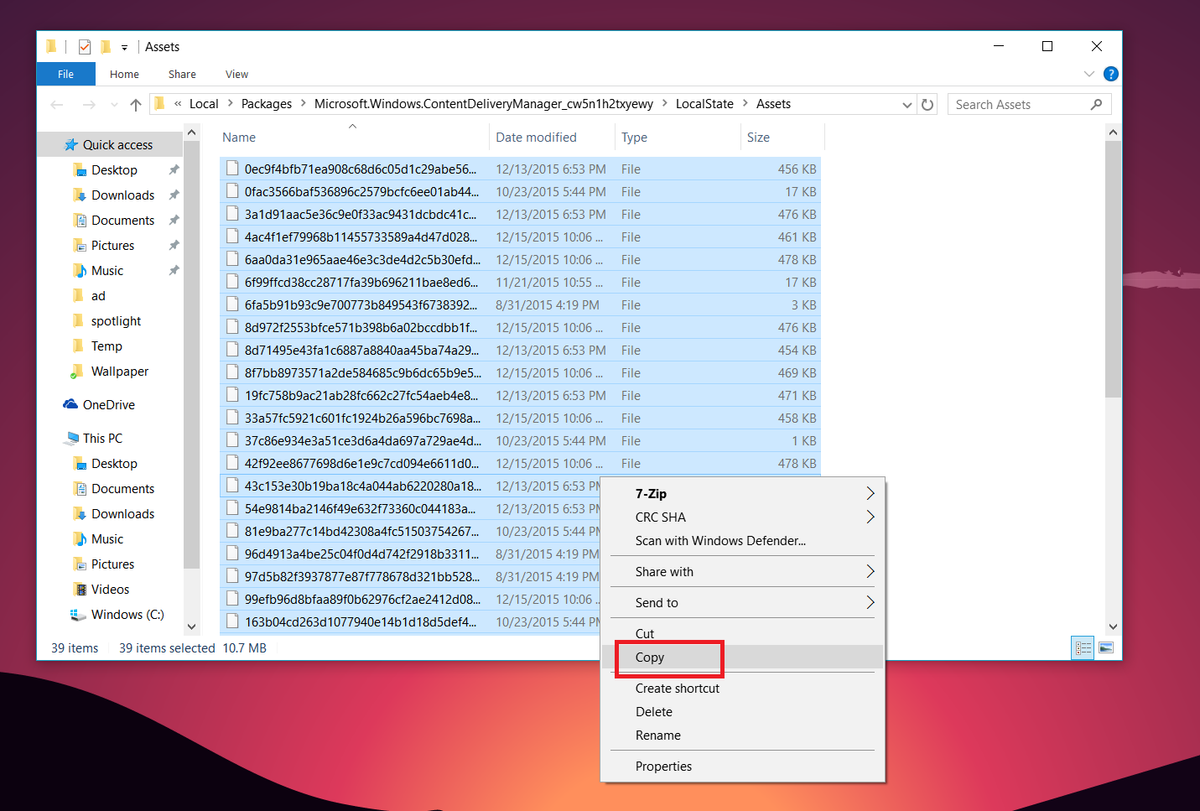Open the Customize Quick Access Toolbar dropdown
The image size is (1200, 811).
click(x=124, y=46)
